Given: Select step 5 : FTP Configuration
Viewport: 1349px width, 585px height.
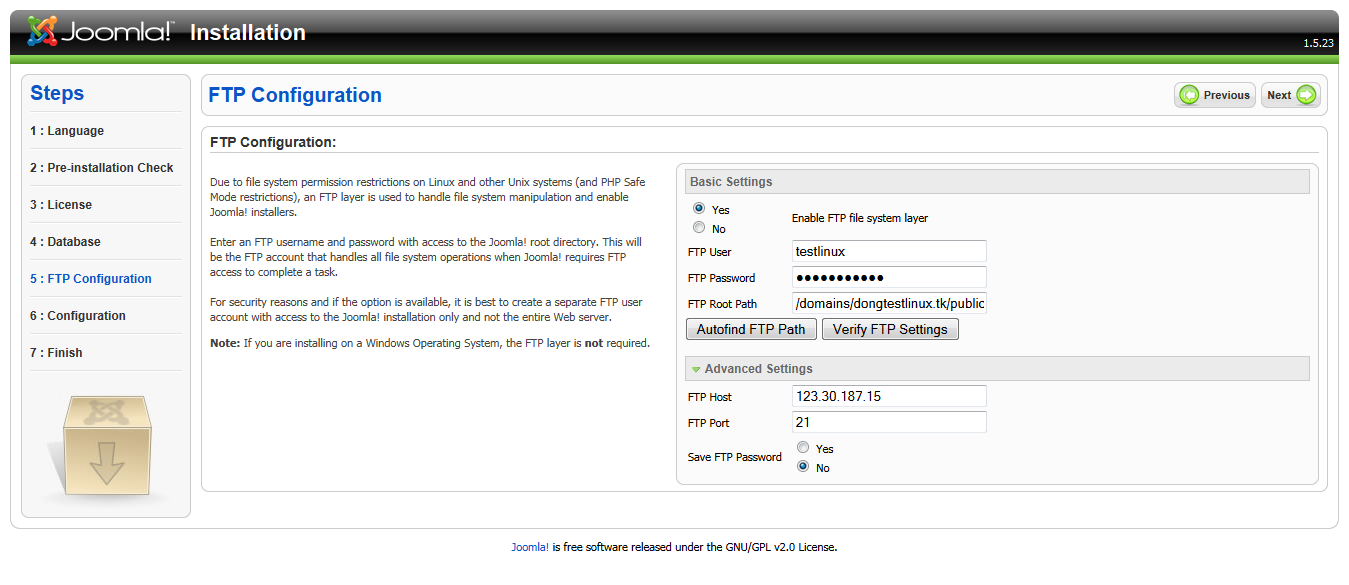Looking at the screenshot, I should pyautogui.click(x=91, y=279).
